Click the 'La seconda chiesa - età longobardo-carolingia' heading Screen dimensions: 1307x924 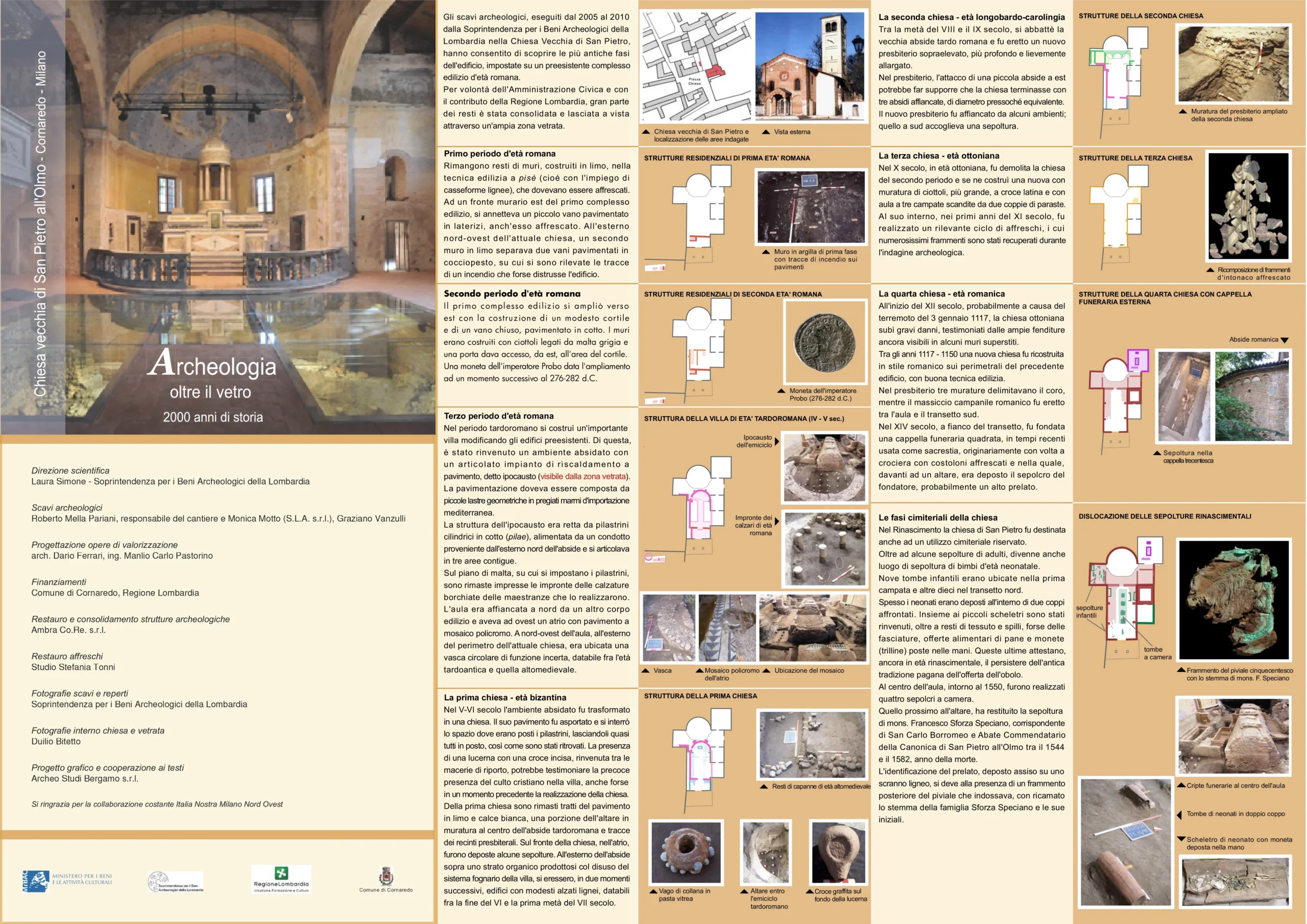tap(971, 17)
